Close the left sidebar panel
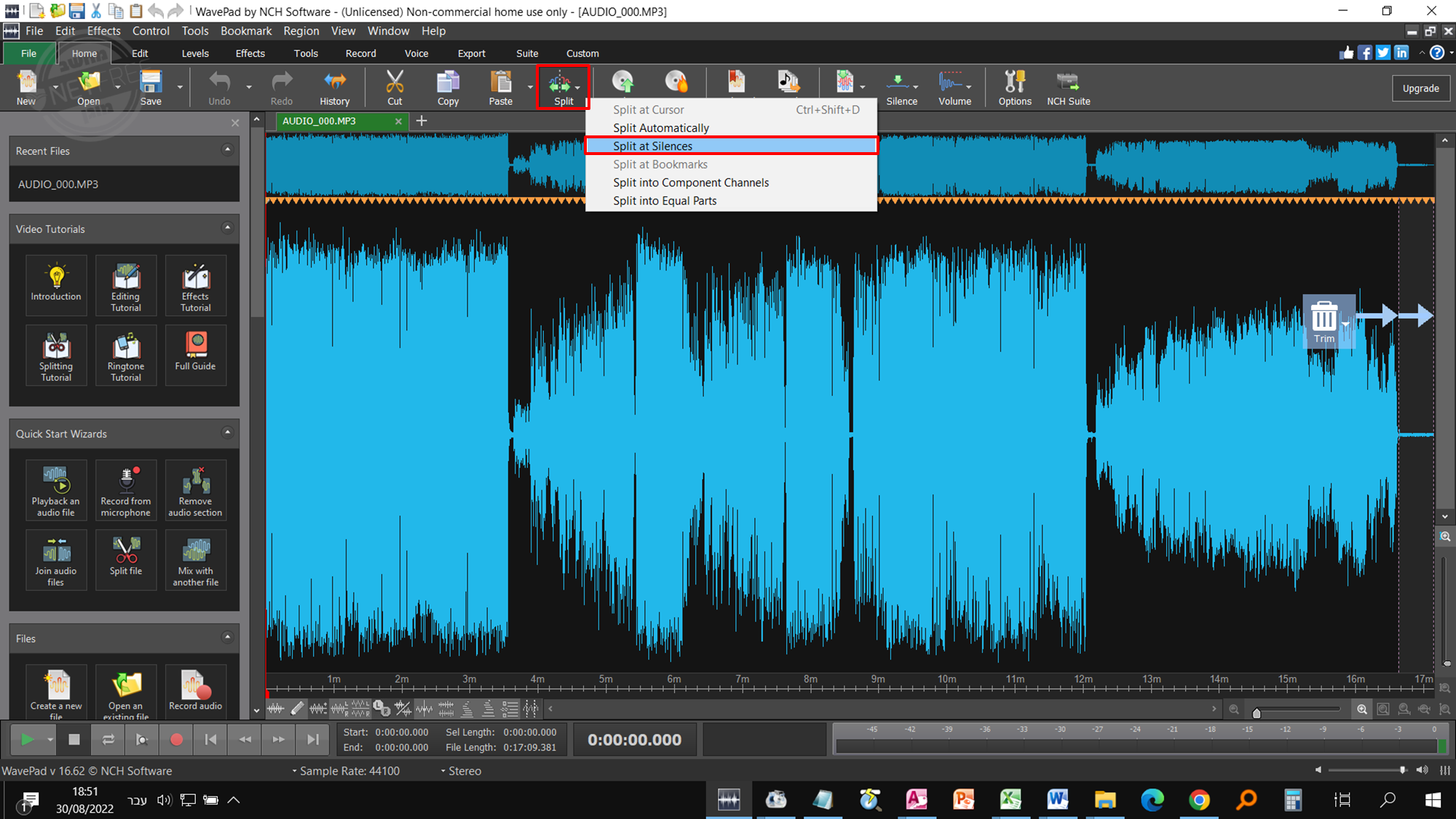 point(235,123)
